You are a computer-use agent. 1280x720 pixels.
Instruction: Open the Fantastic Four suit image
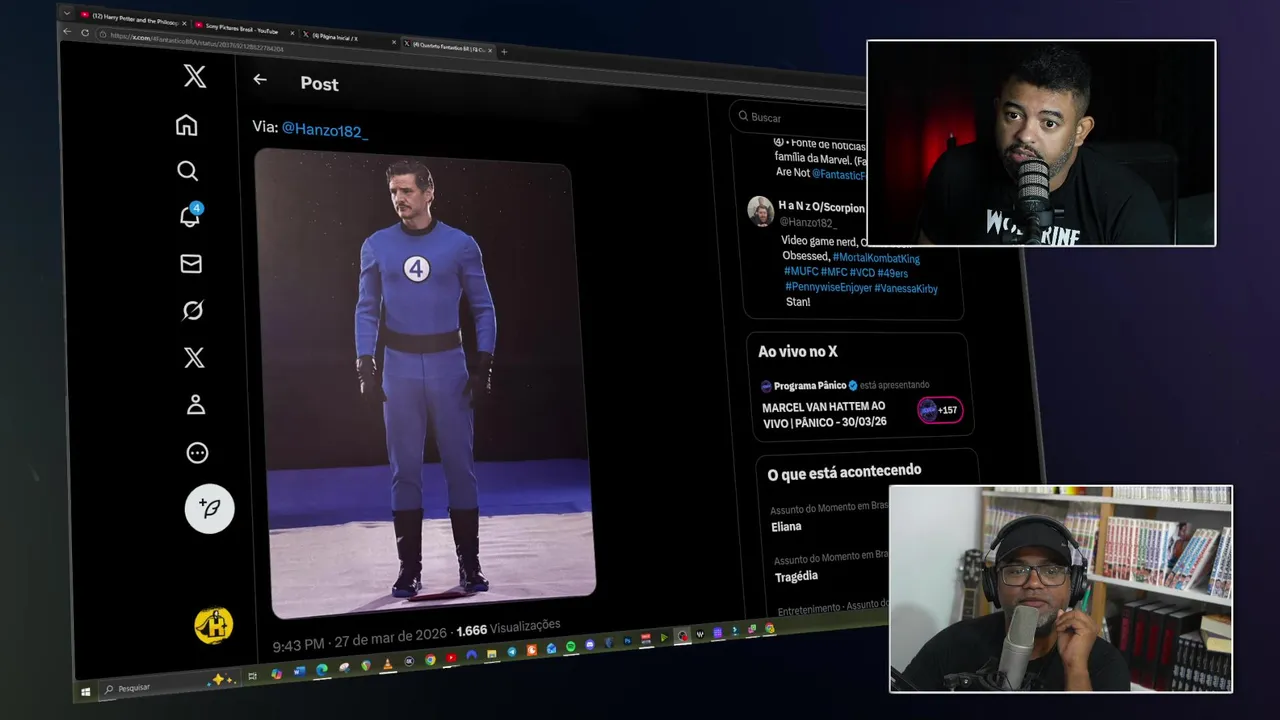tap(424, 383)
